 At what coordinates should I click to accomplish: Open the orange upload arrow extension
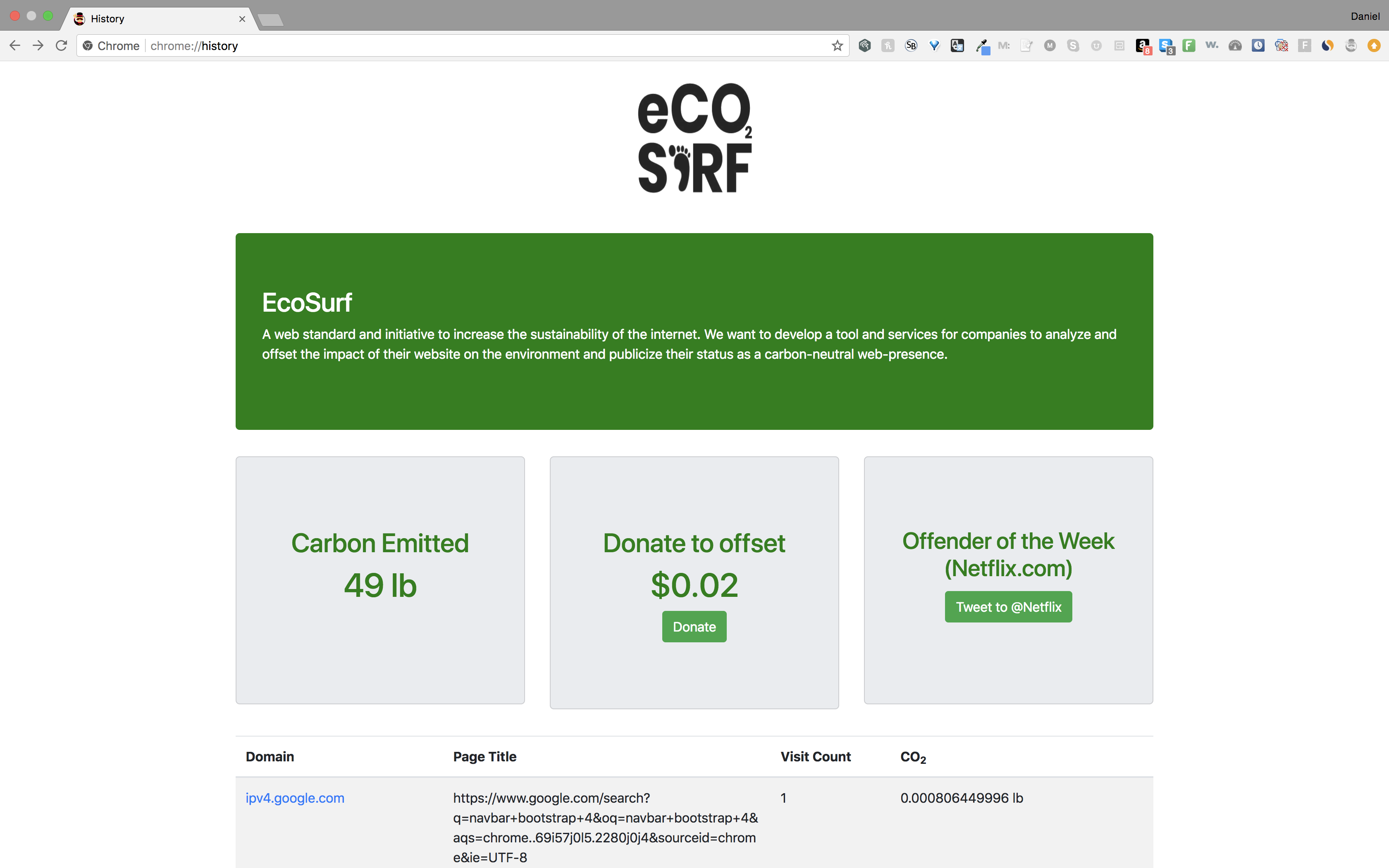(1374, 45)
